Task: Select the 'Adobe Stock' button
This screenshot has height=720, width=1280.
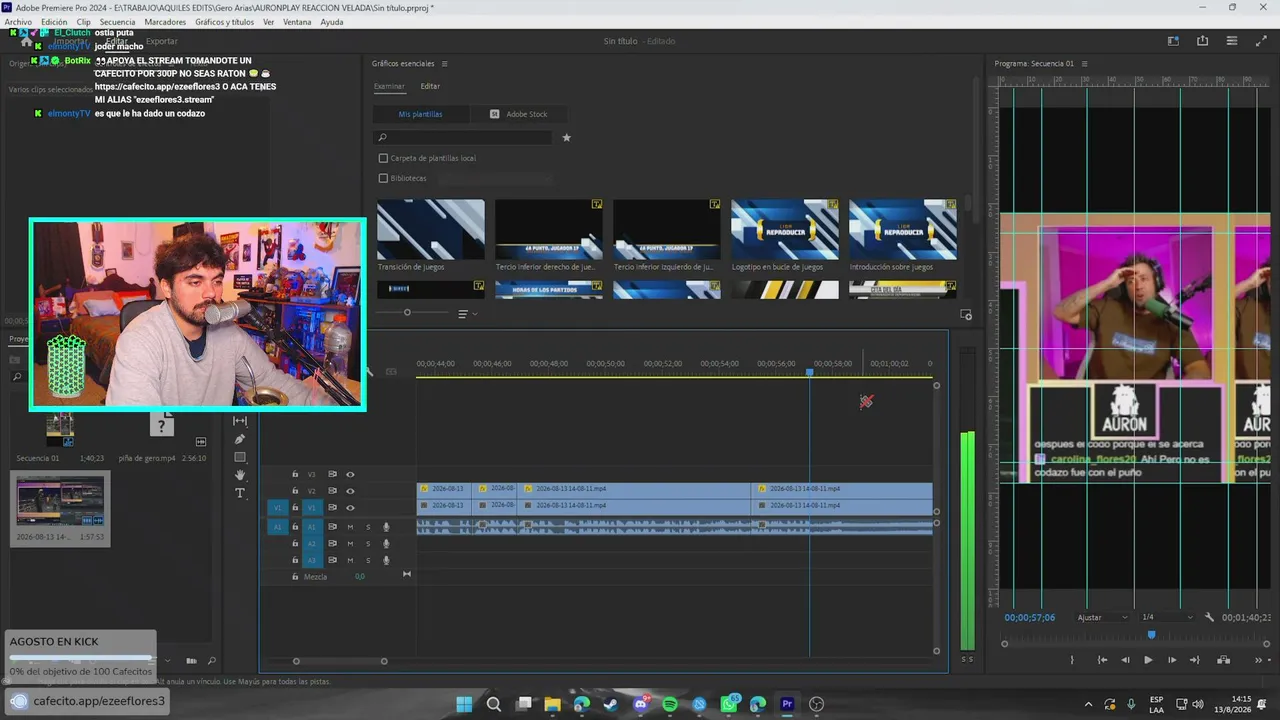Action: click(519, 114)
